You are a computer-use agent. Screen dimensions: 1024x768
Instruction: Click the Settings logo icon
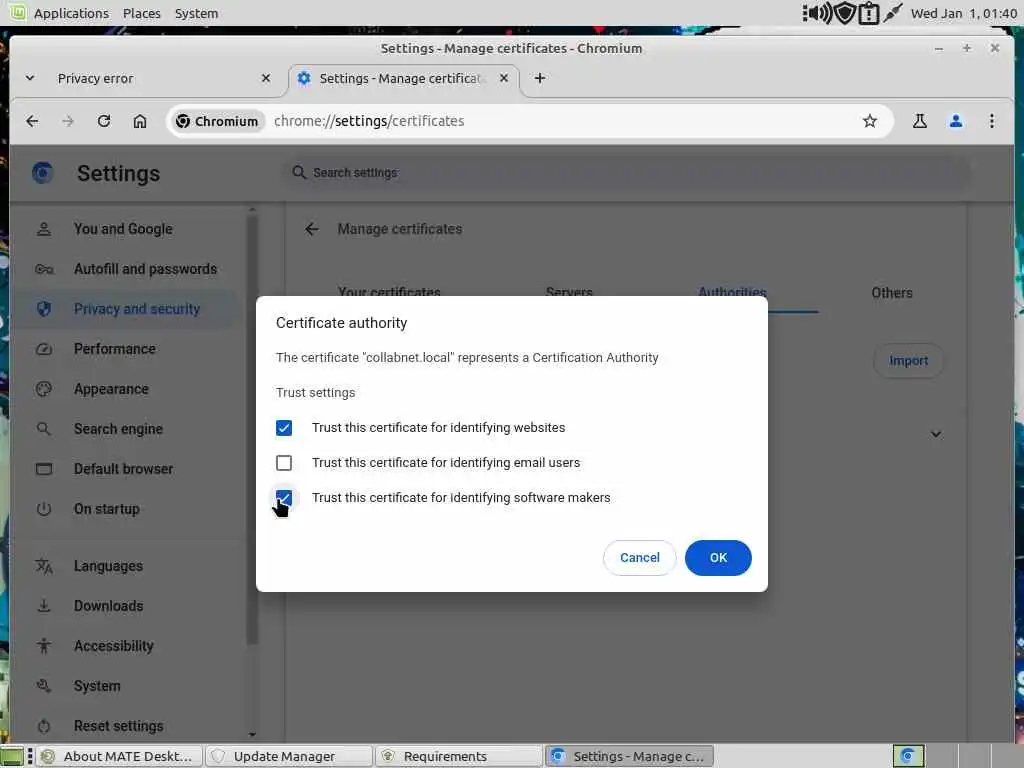click(42, 173)
